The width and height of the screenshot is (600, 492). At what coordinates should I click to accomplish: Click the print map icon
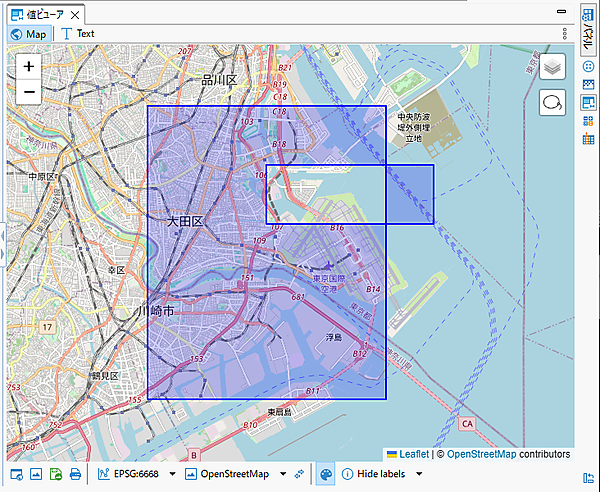pos(75,473)
